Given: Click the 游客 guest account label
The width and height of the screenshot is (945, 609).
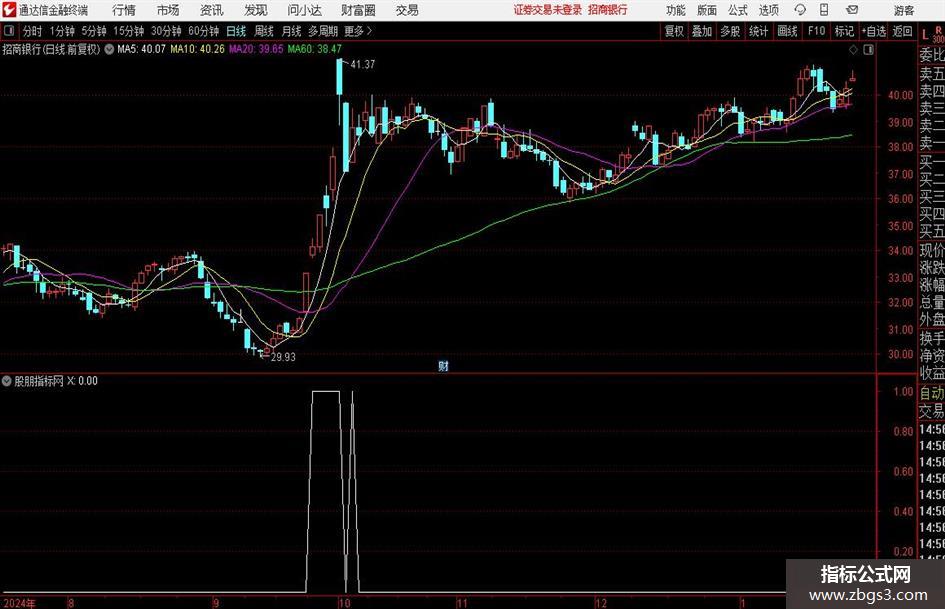Looking at the screenshot, I should [x=903, y=10].
